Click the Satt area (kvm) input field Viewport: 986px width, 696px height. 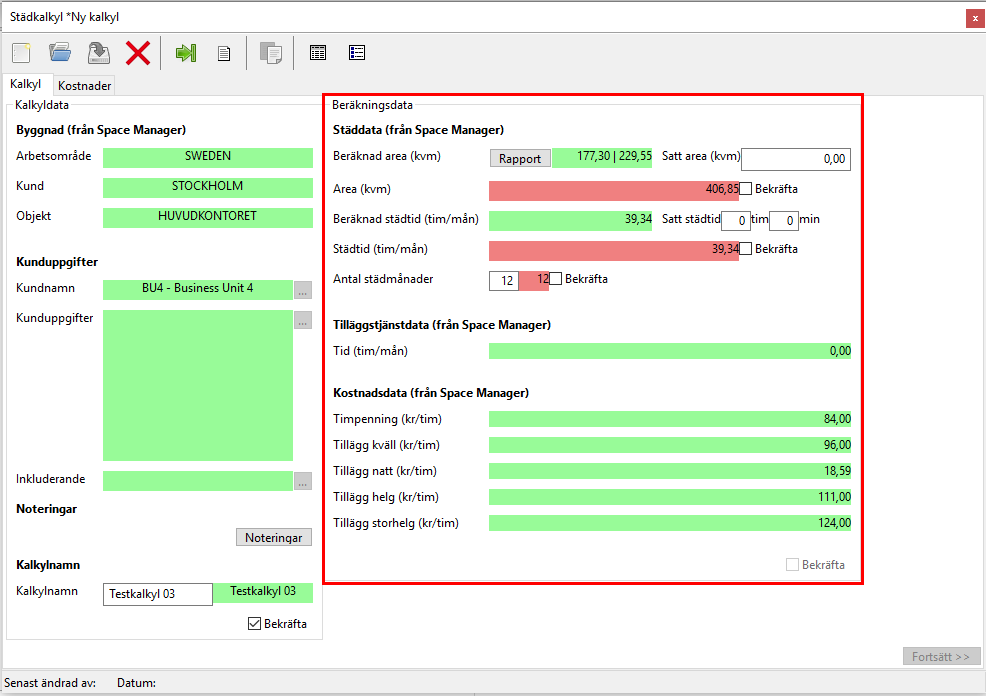795,158
